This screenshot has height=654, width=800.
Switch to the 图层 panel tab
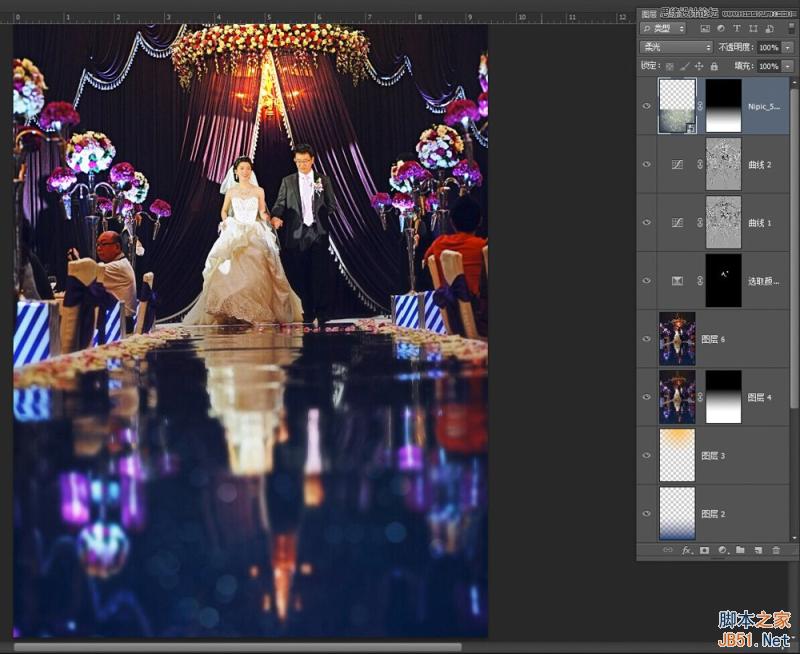tap(648, 12)
